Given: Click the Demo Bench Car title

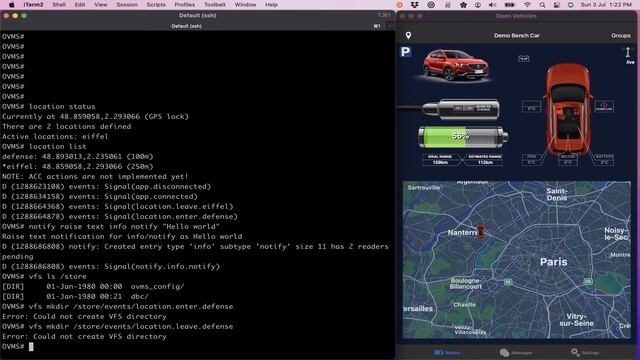Looking at the screenshot, I should (x=517, y=36).
